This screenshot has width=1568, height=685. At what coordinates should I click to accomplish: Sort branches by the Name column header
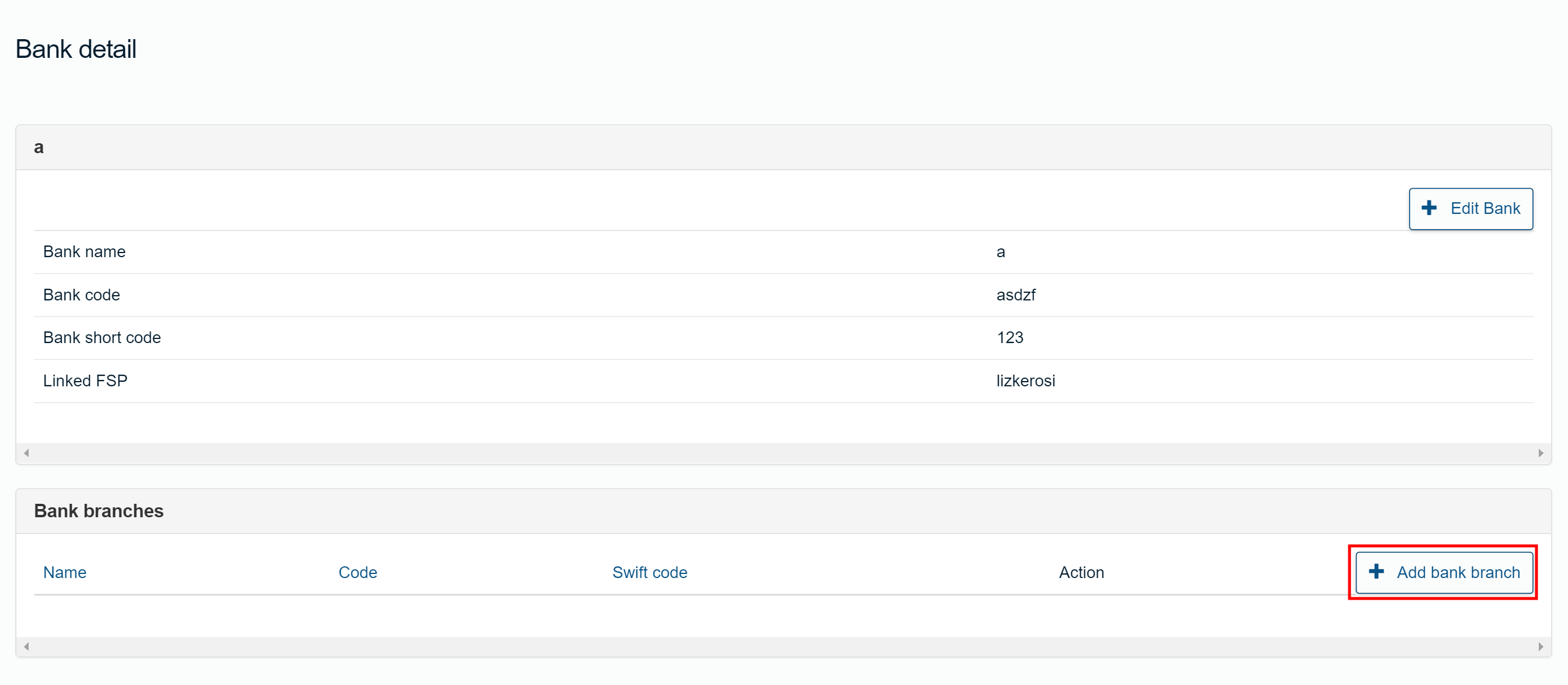pyautogui.click(x=64, y=572)
